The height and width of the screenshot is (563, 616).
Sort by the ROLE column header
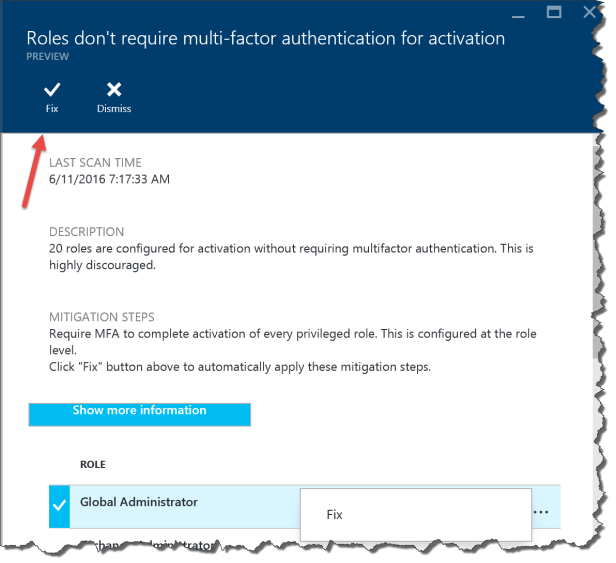coord(93,465)
